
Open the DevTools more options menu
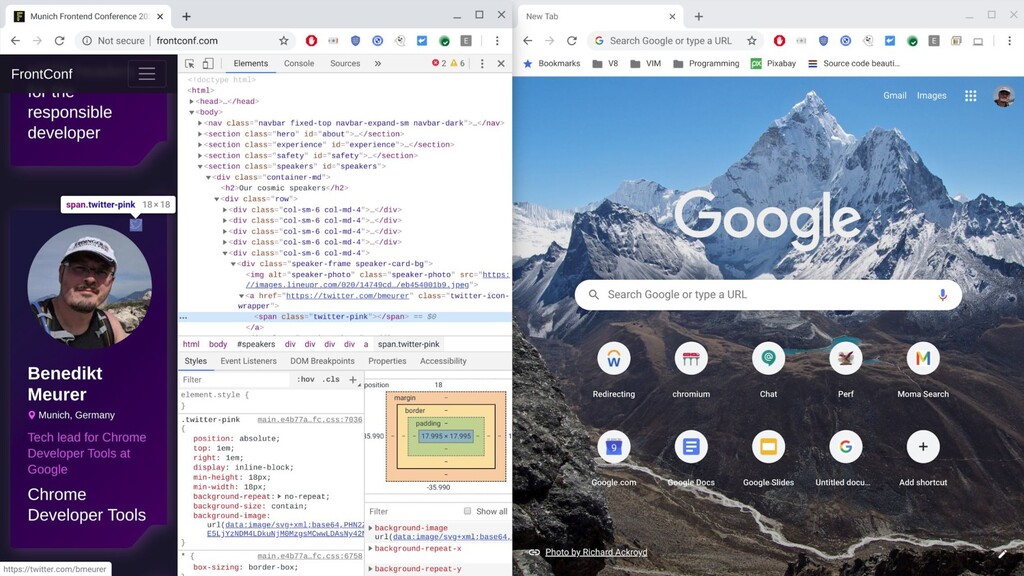pyautogui.click(x=482, y=63)
